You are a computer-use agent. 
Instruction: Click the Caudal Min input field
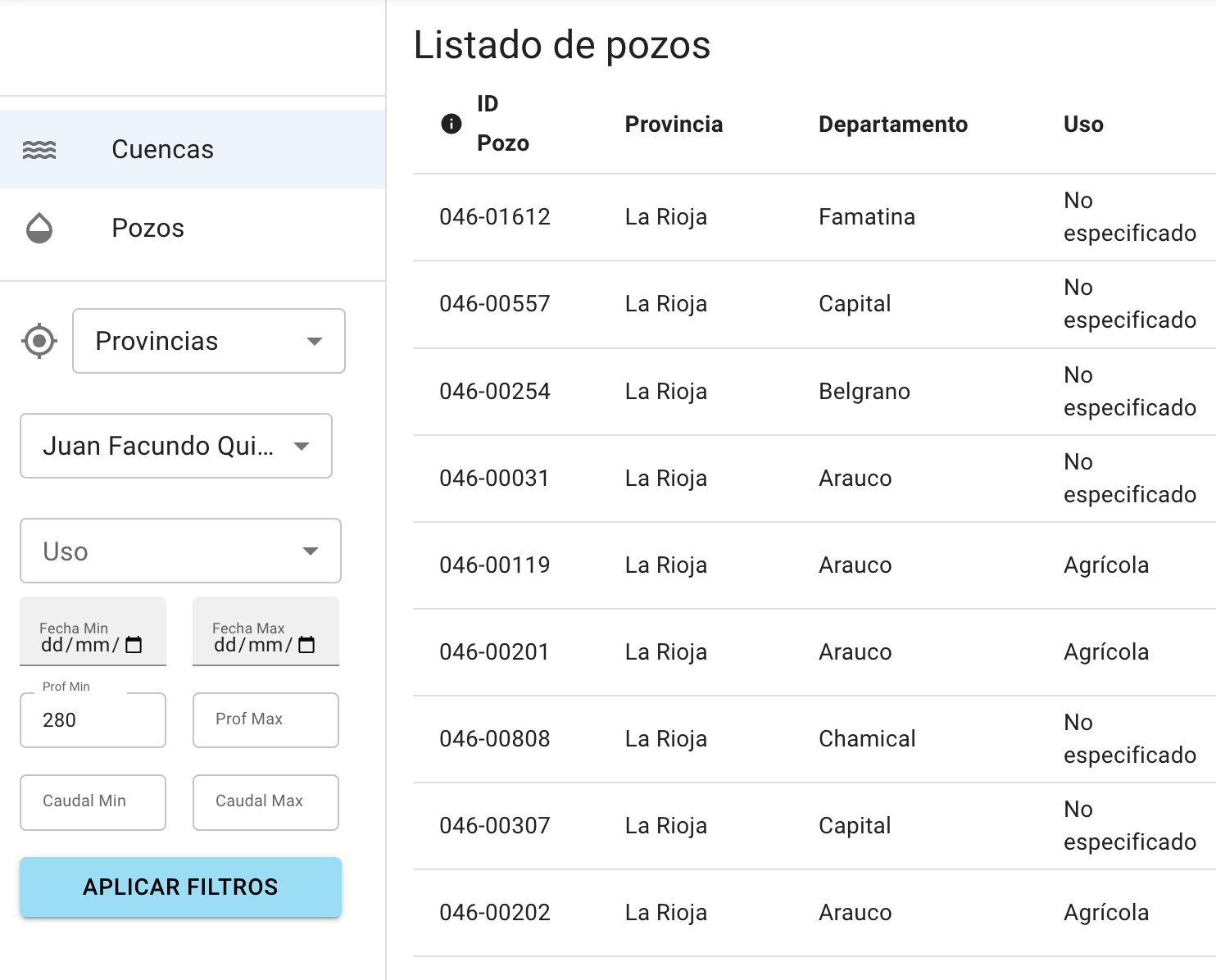click(93, 802)
